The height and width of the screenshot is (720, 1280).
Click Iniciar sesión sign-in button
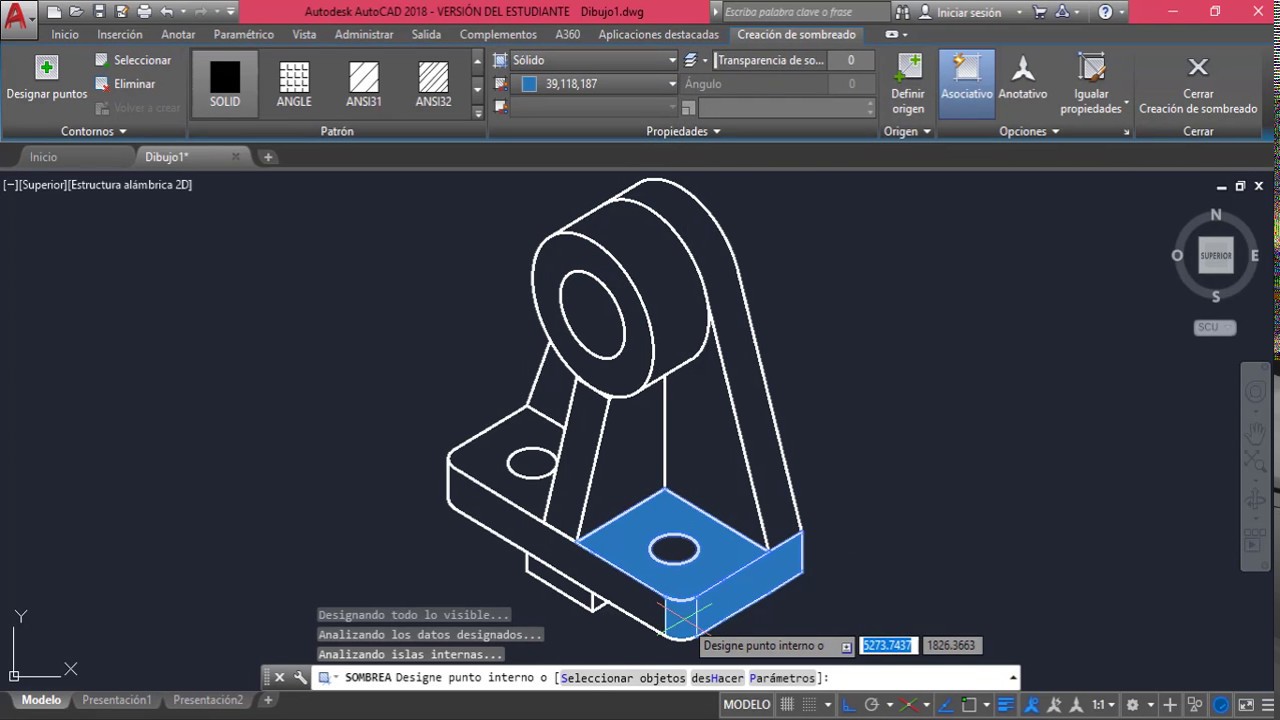968,12
